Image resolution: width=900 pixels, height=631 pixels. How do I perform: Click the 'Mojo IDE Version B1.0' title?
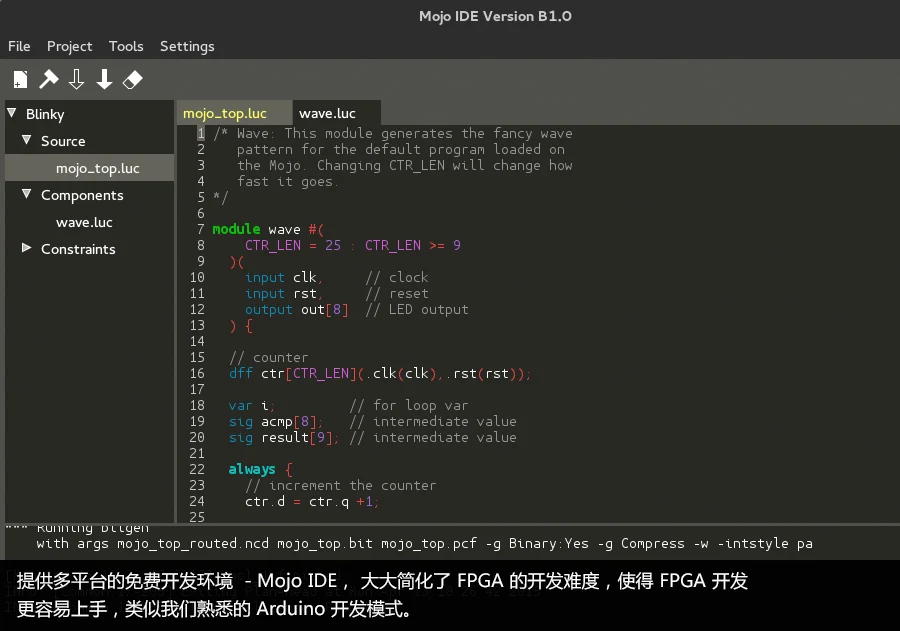[x=495, y=16]
